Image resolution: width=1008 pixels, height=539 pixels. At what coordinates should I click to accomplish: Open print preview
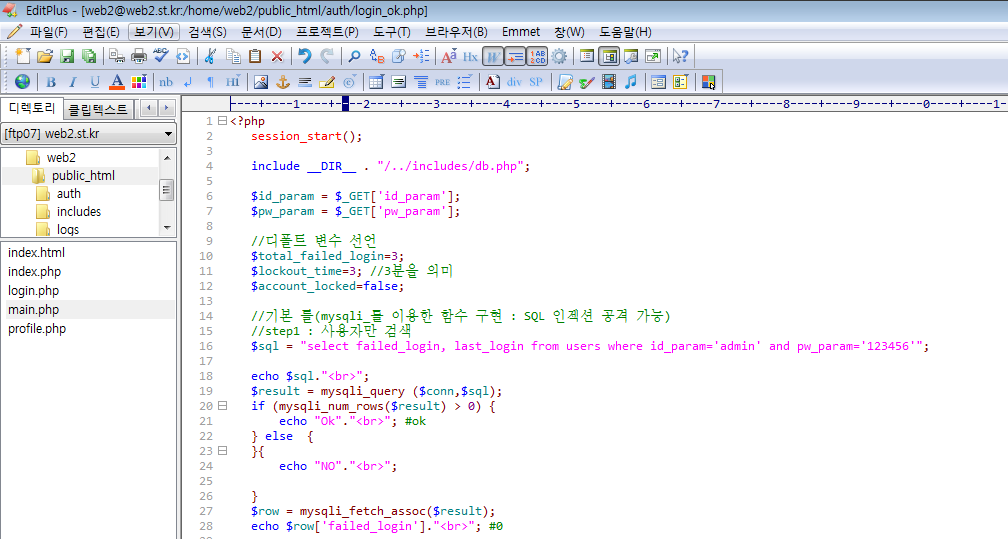[x=116, y=57]
